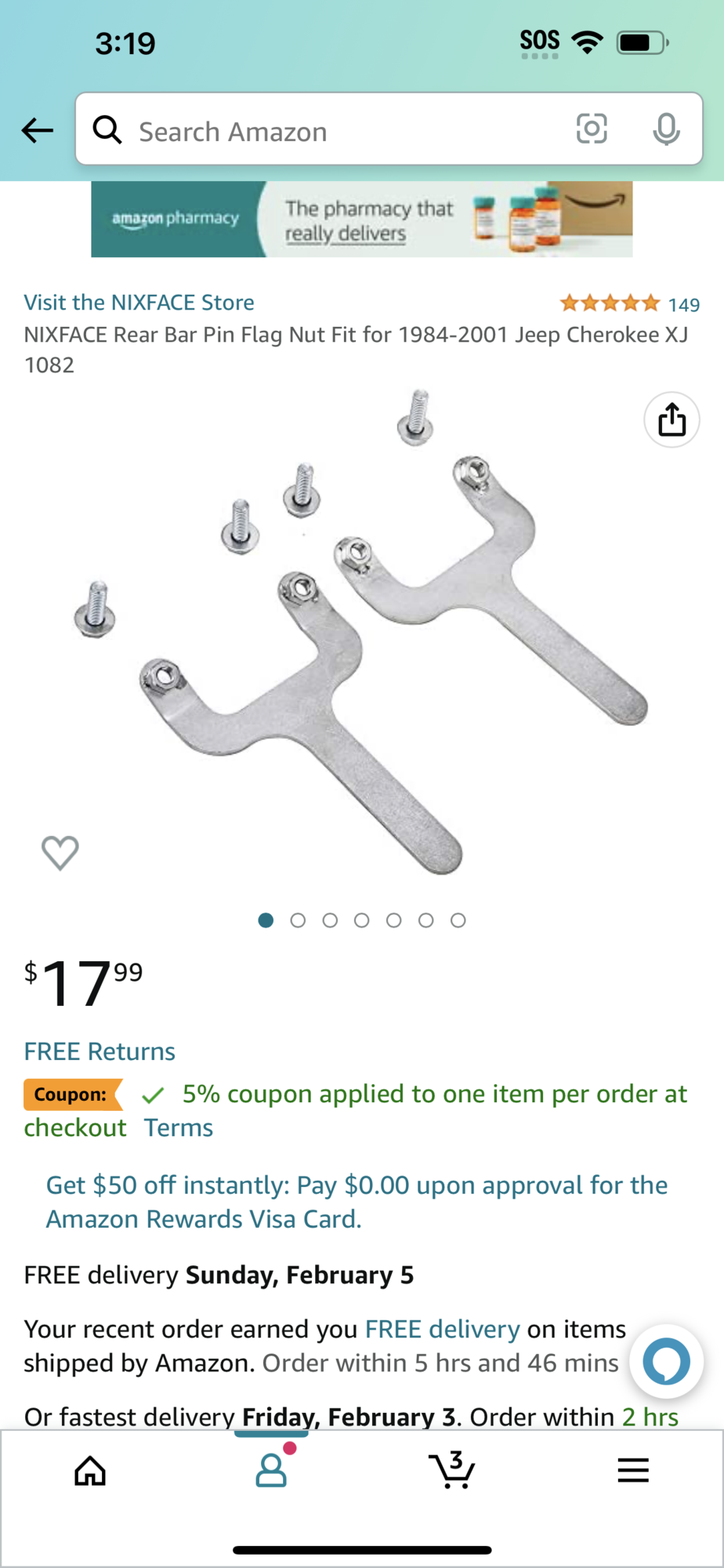Add item to wish list via heart icon
This screenshot has width=724, height=1568.
pos(60,852)
